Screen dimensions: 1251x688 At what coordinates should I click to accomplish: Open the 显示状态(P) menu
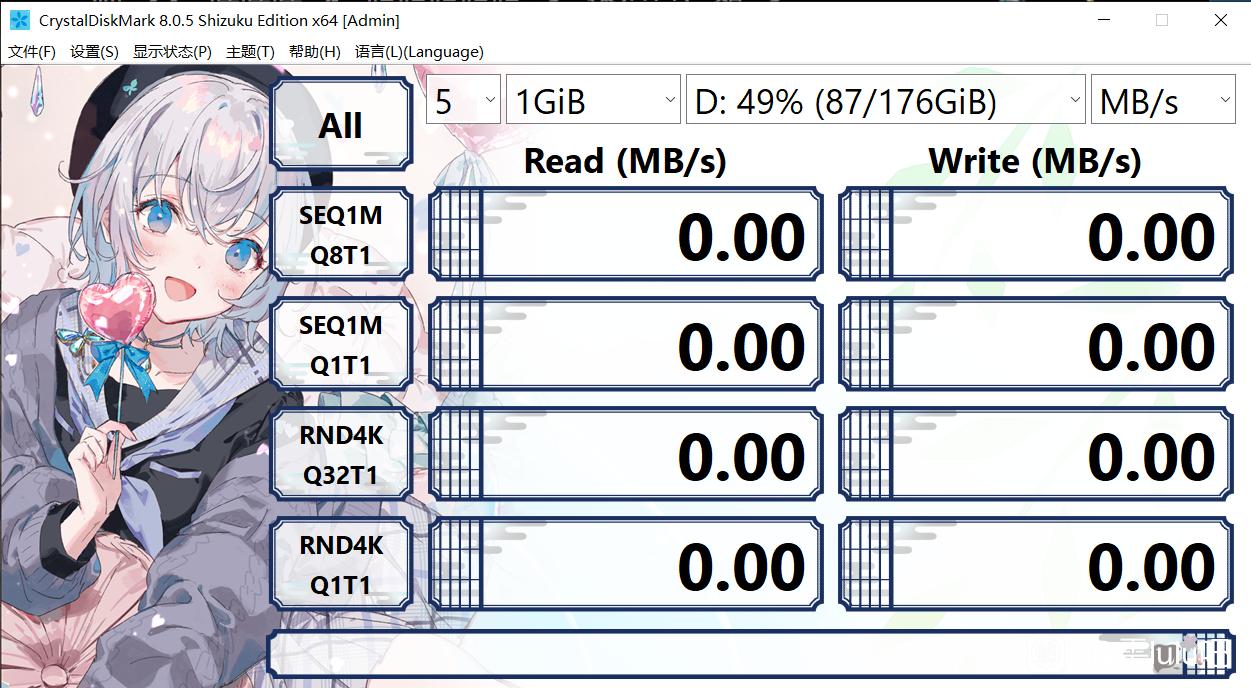pyautogui.click(x=172, y=52)
